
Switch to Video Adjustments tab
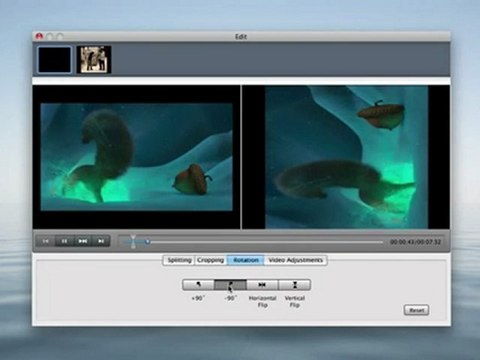[x=296, y=260]
